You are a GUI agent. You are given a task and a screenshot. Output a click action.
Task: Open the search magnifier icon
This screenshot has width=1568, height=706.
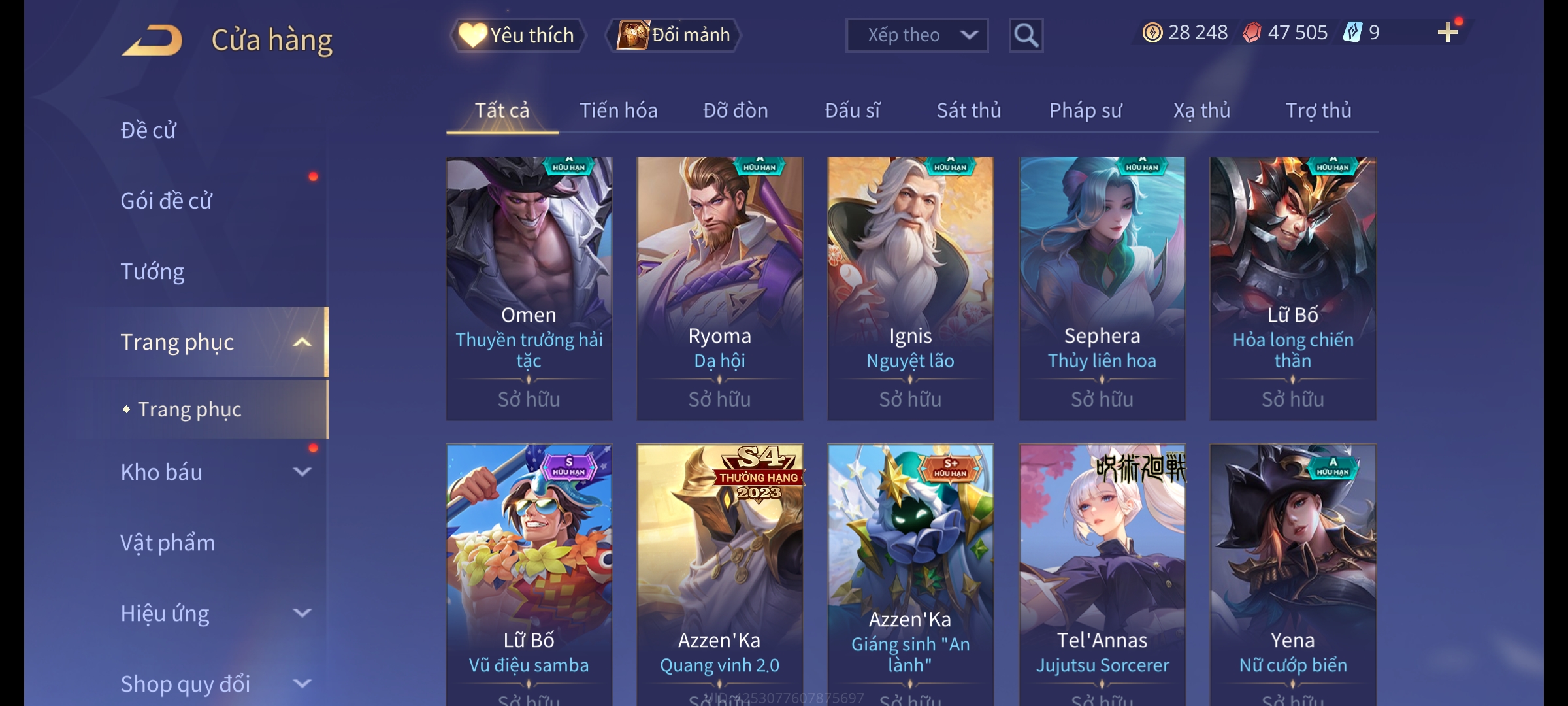click(x=1026, y=35)
